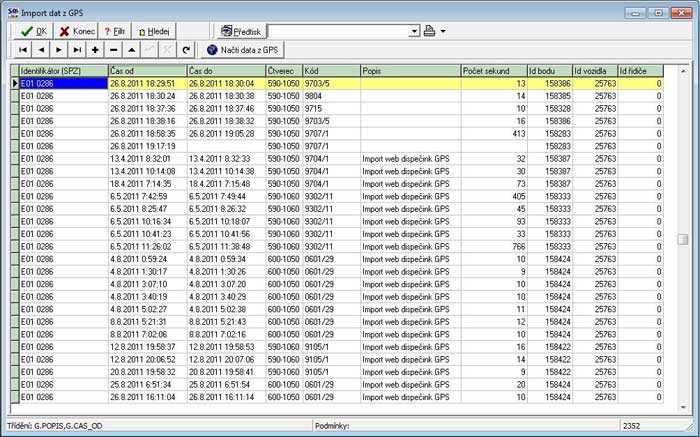Select highlighted E01 0286 identifier cell
The width and height of the screenshot is (700, 437).
[x=64, y=83]
